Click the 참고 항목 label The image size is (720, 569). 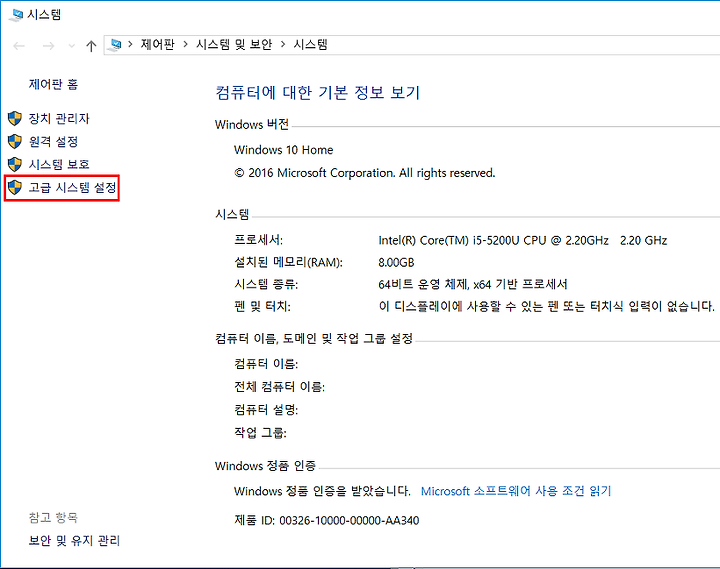[x=53, y=518]
